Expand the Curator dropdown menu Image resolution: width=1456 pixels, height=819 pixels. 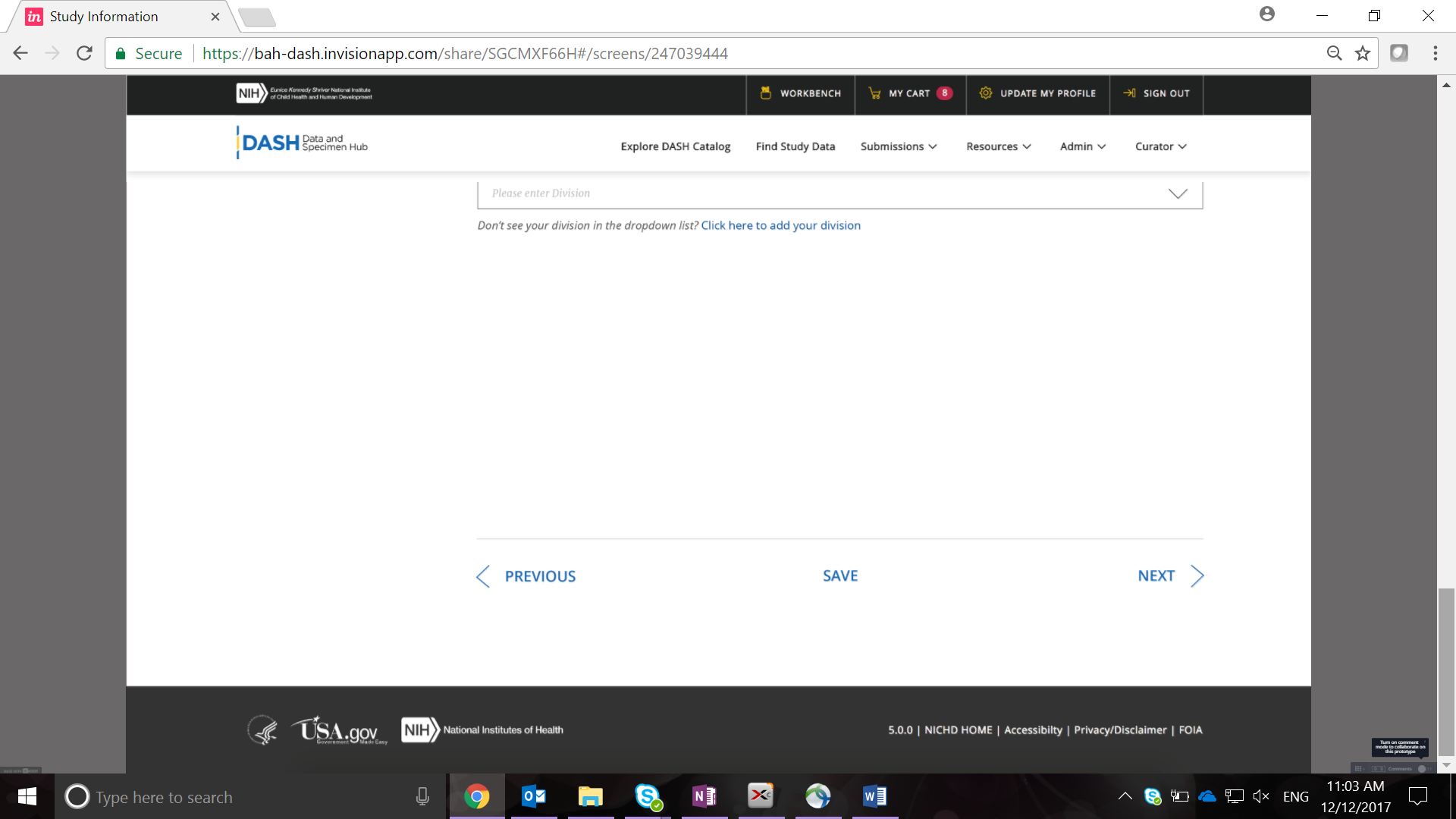1160,146
